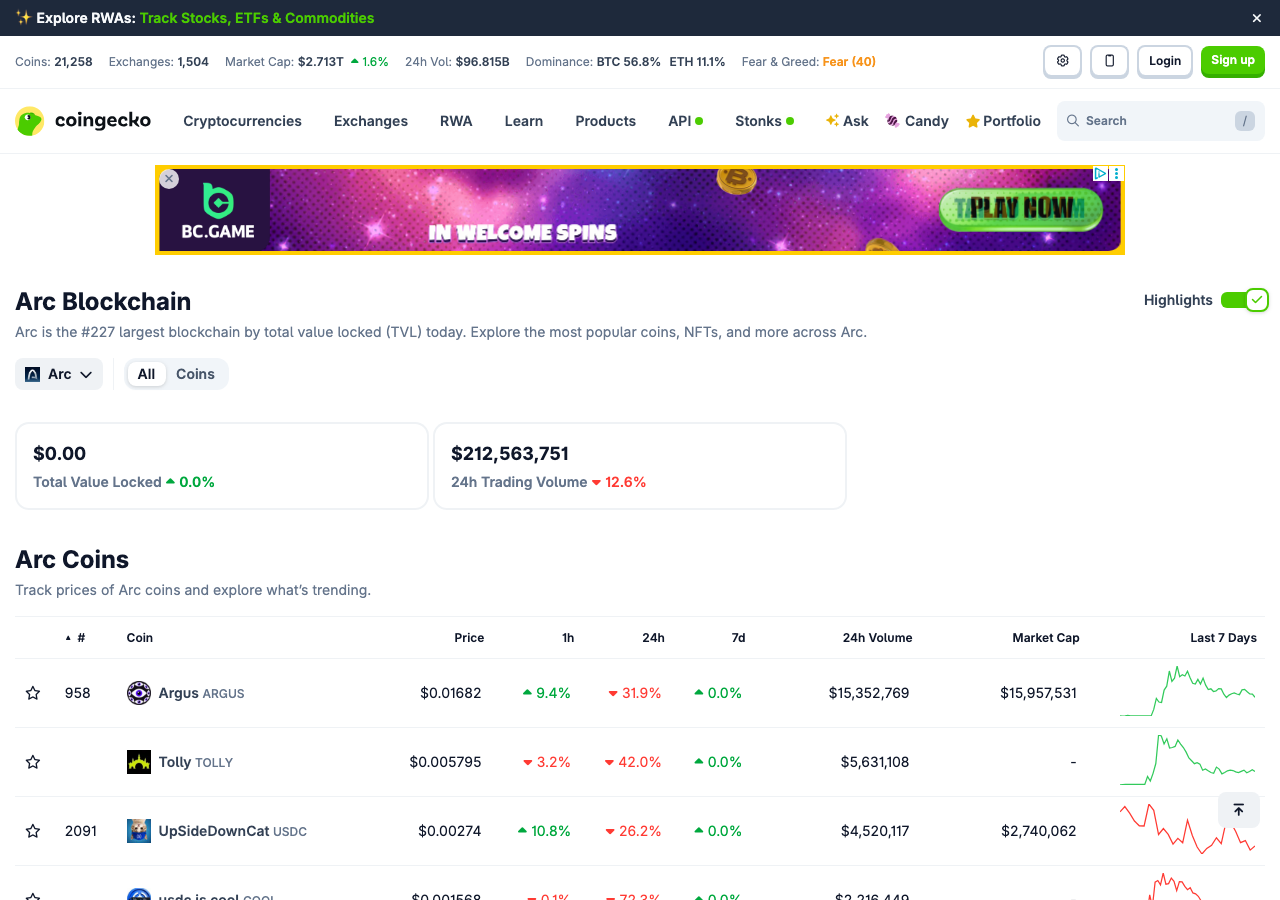1280x900 pixels.
Task: Click the BC.GAME Play Now ad button
Action: tap(1021, 208)
